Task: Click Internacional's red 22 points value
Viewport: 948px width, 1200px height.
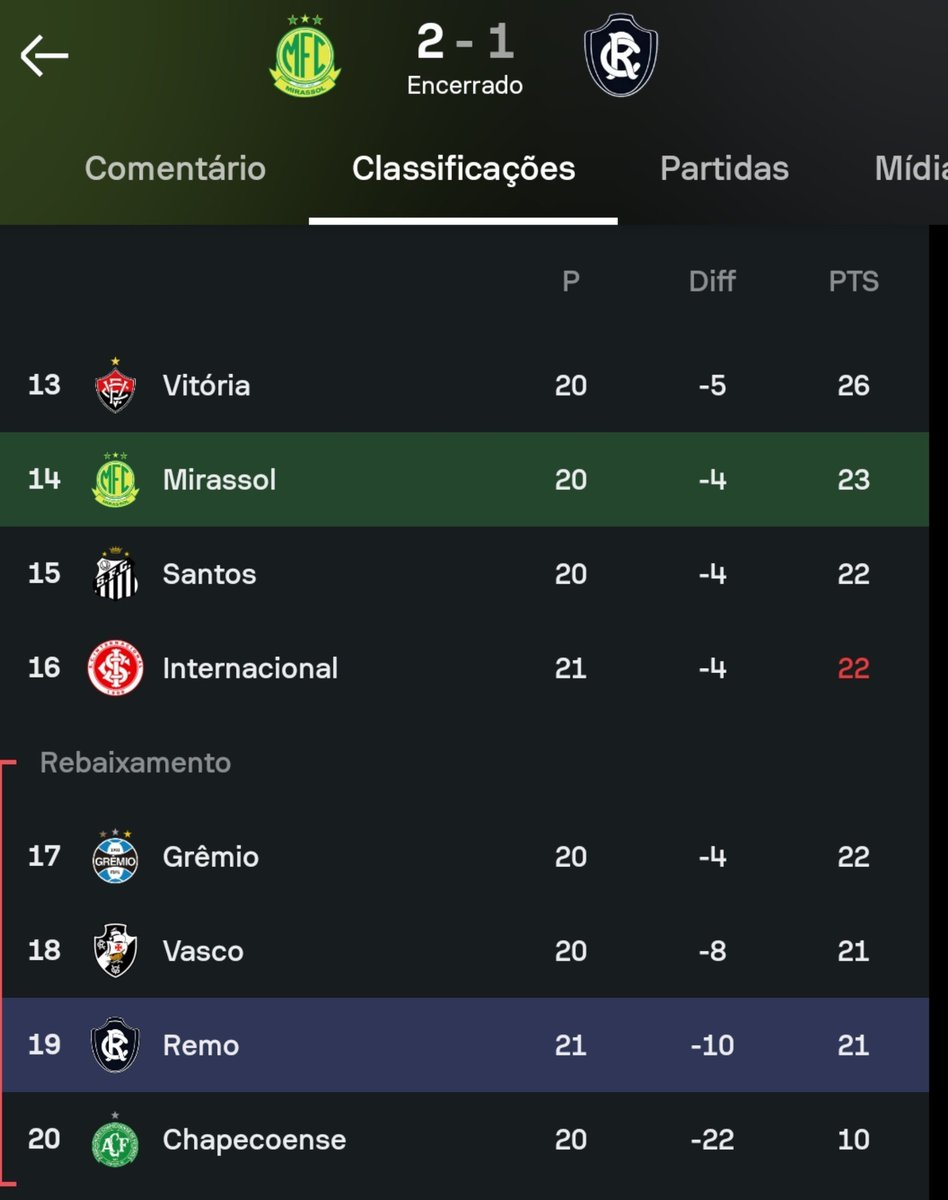Action: coord(853,668)
